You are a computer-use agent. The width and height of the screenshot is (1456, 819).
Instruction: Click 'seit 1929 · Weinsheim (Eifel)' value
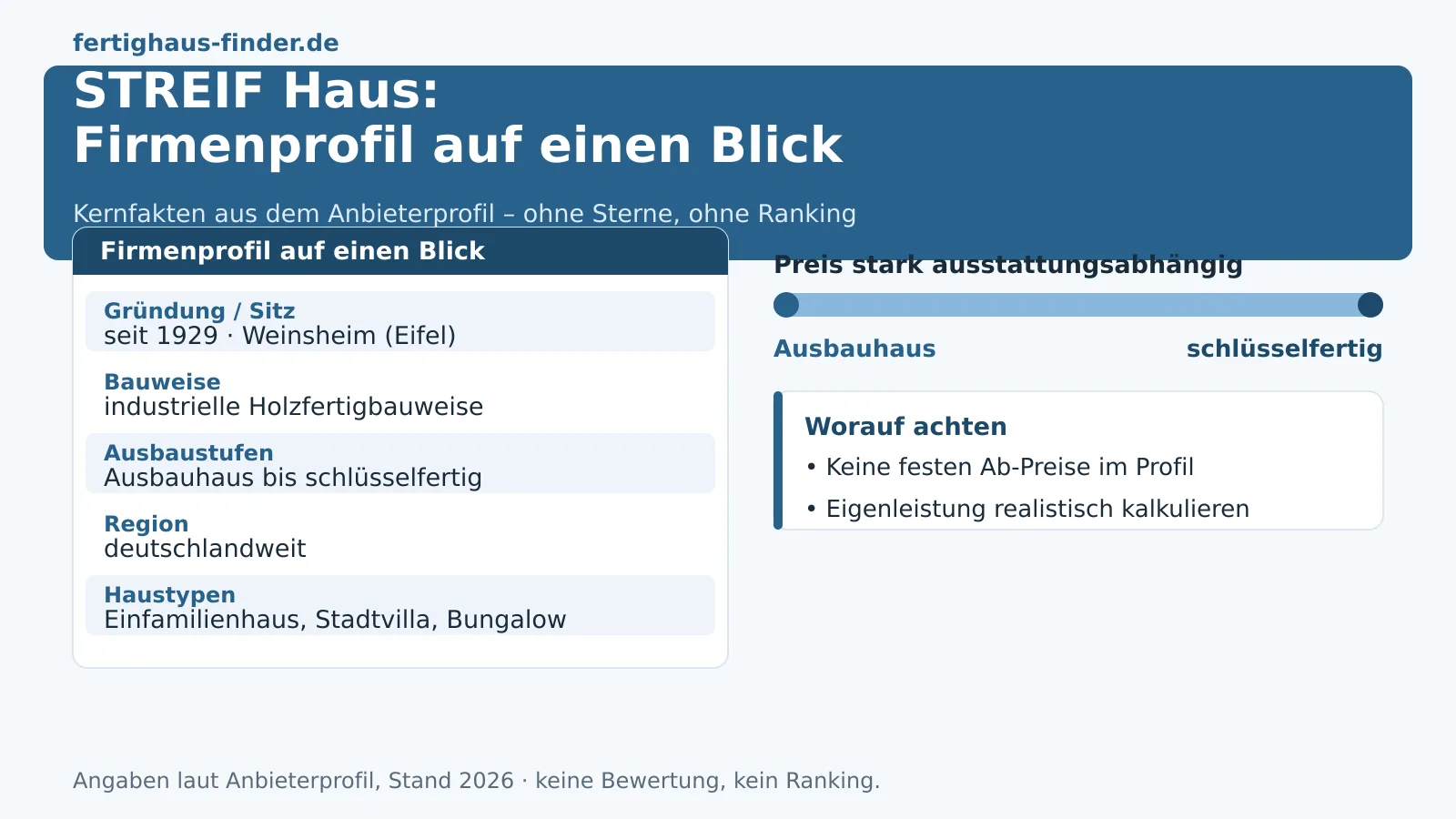pos(279,336)
